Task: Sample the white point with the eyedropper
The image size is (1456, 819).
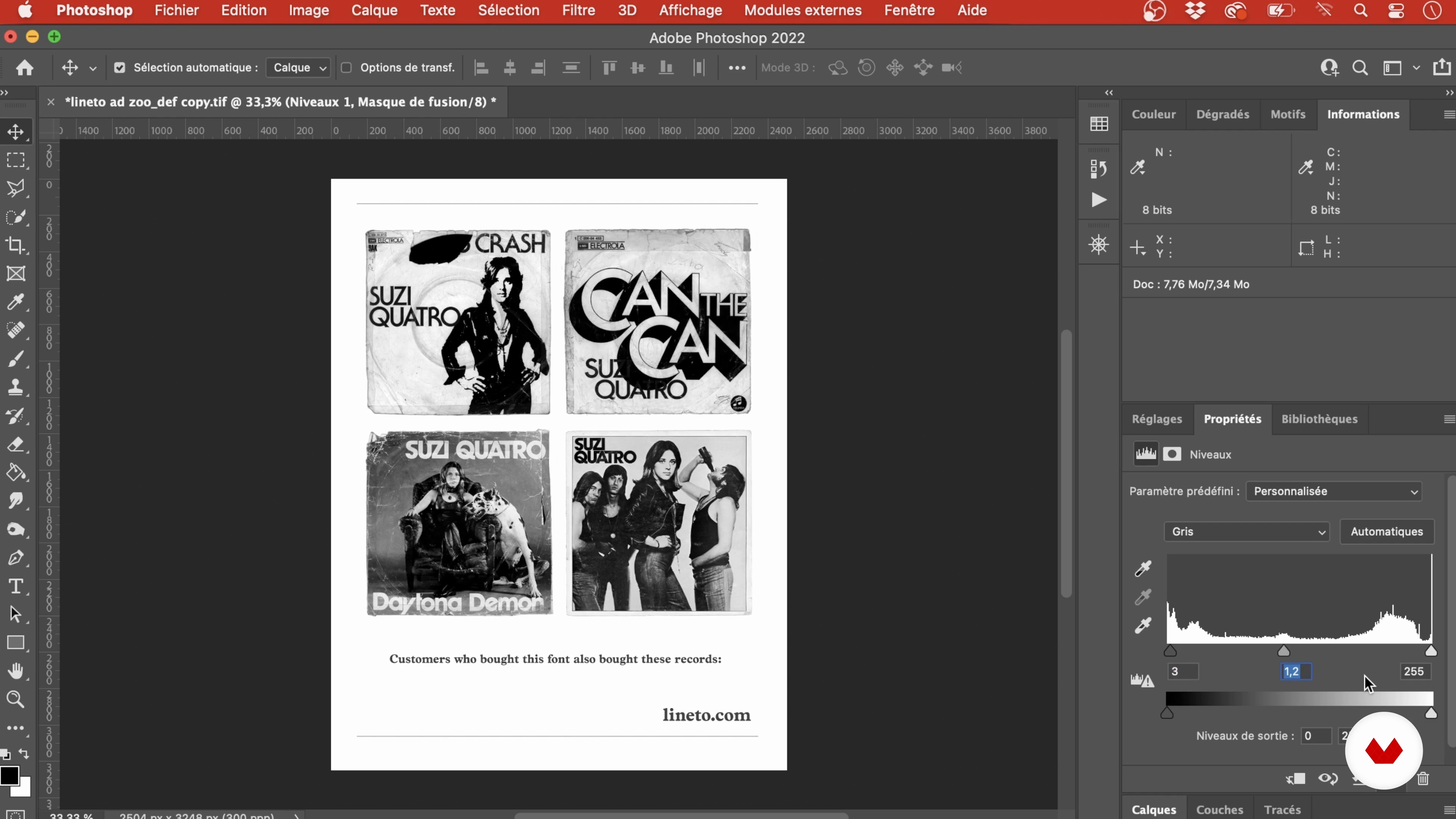Action: point(1143,626)
